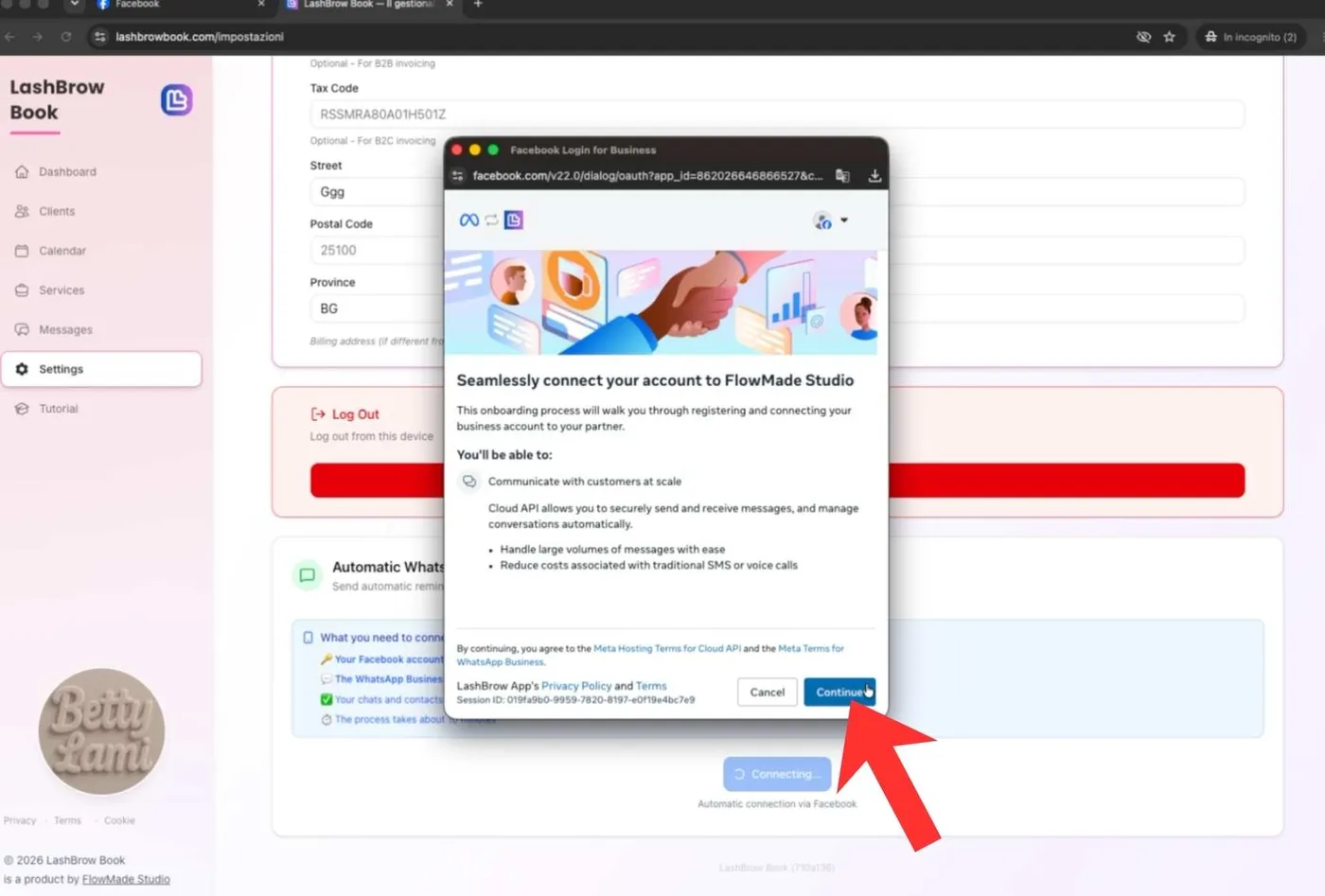Expand the browser tab search dropdown
This screenshot has height=896, width=1325.
pyautogui.click(x=74, y=5)
